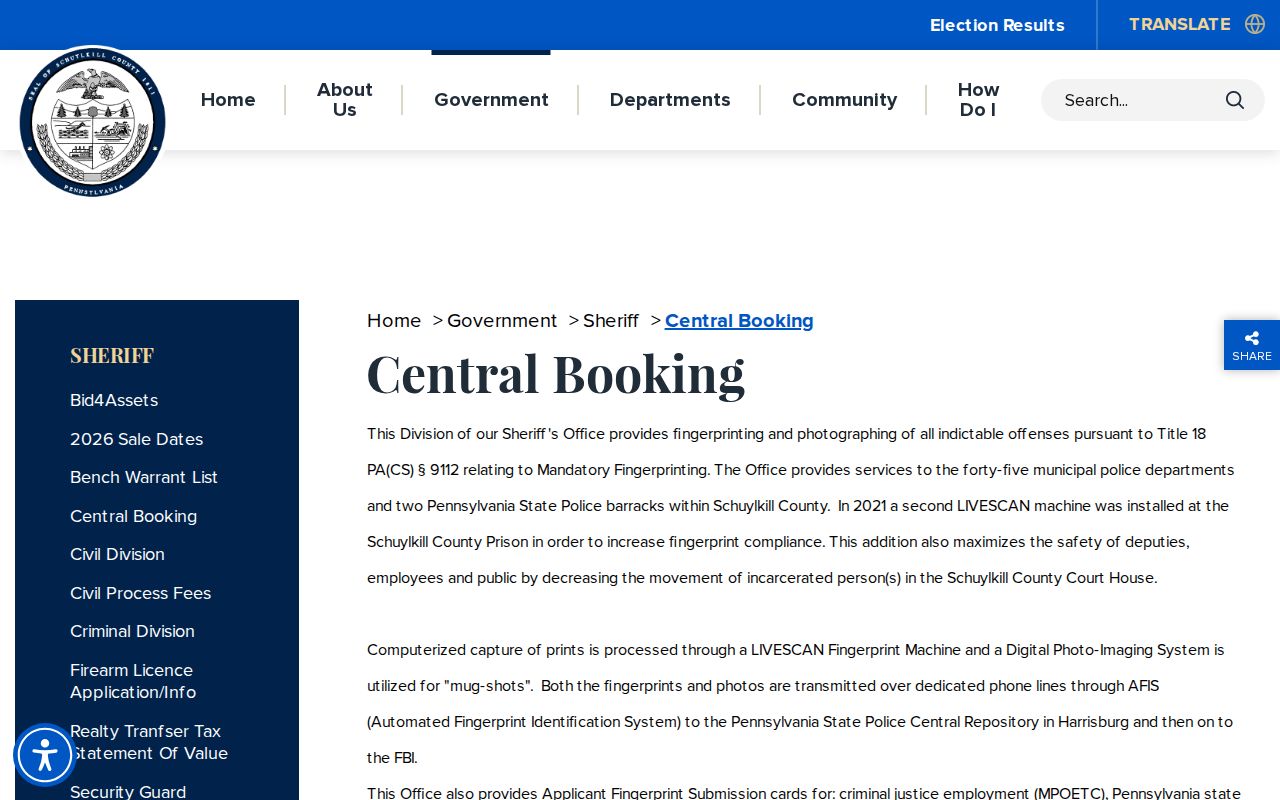Screen dimensions: 1280x800
Task: Open 2026 Sale Dates in the sidebar
Action: point(136,439)
